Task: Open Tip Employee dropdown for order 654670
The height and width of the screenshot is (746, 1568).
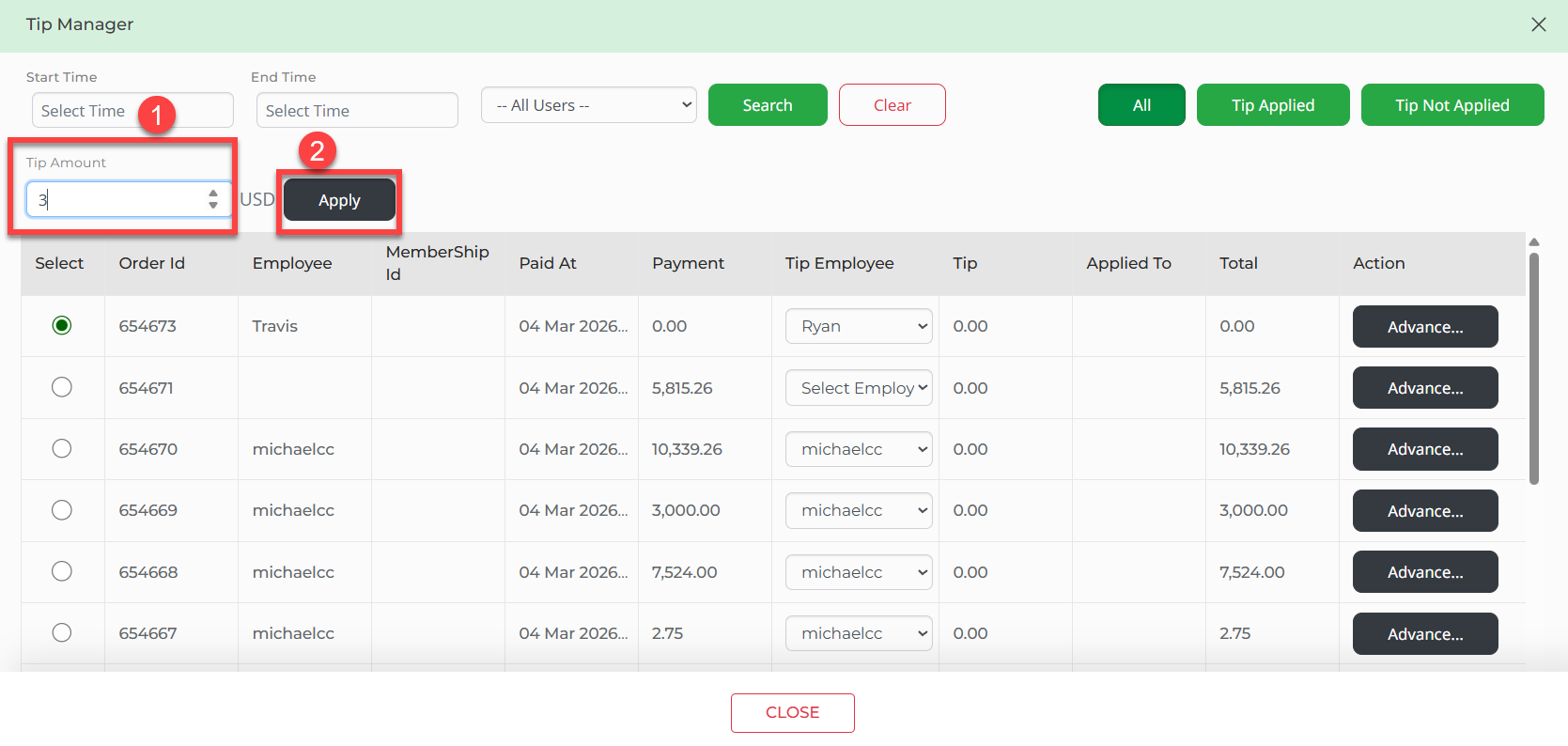Action: [x=859, y=449]
